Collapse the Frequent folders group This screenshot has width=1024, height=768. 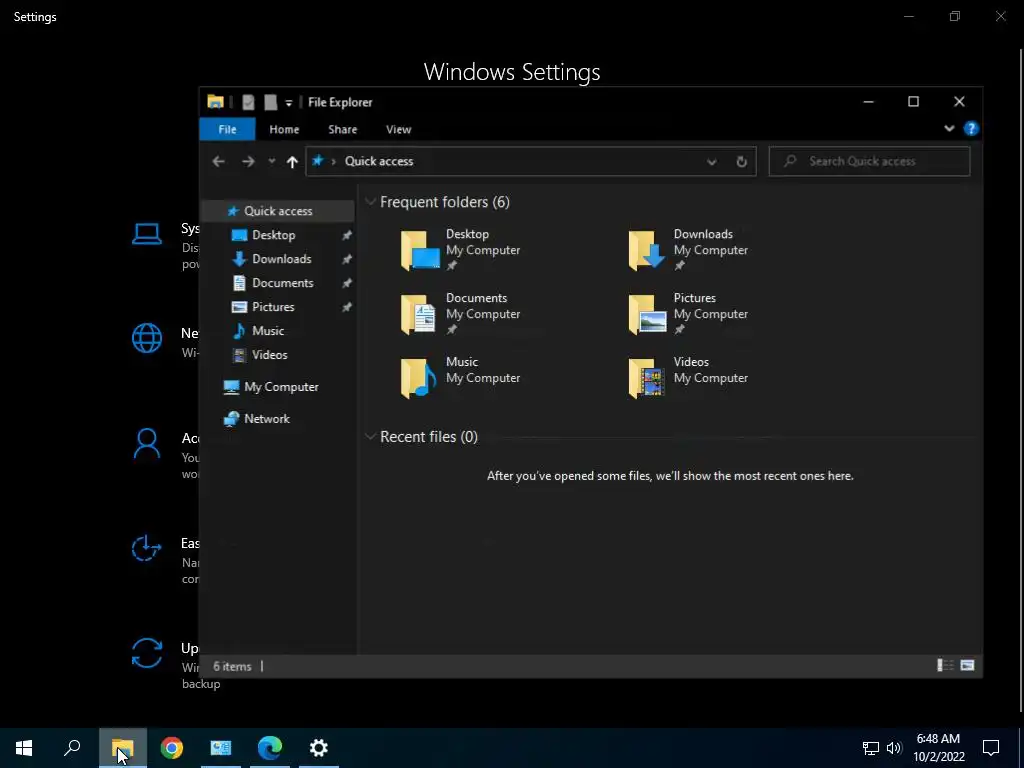coord(370,202)
